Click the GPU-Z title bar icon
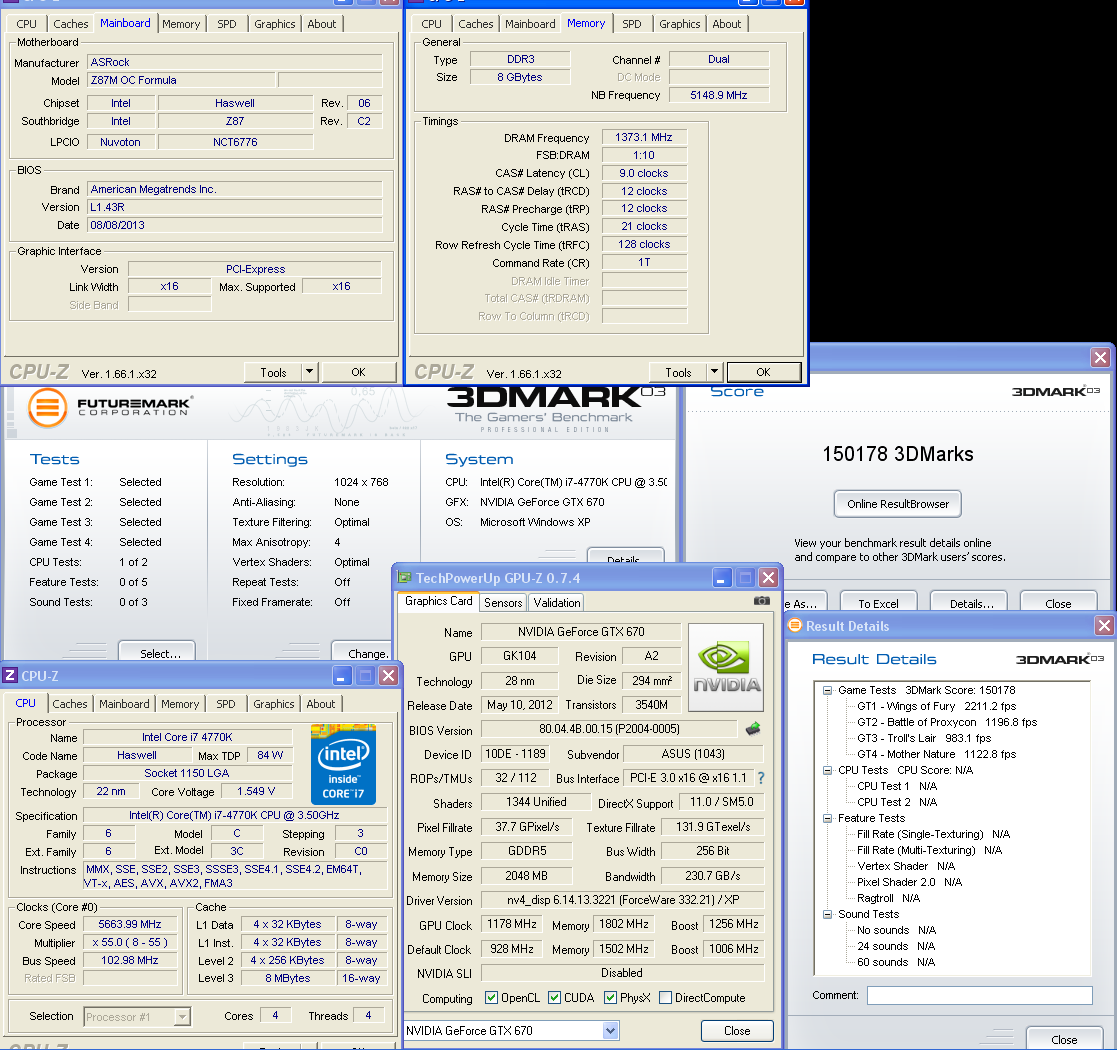Image resolution: width=1117 pixels, height=1050 pixels. [x=405, y=578]
